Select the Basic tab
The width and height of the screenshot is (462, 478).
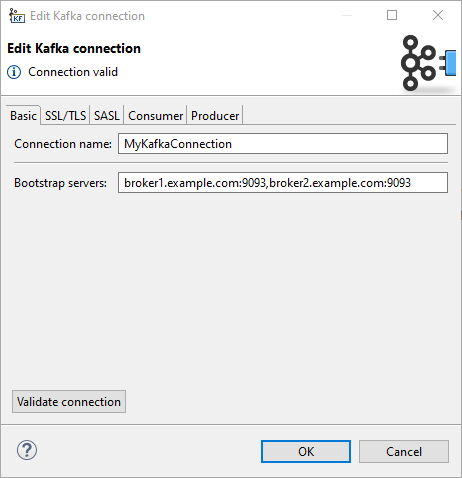pos(23,115)
